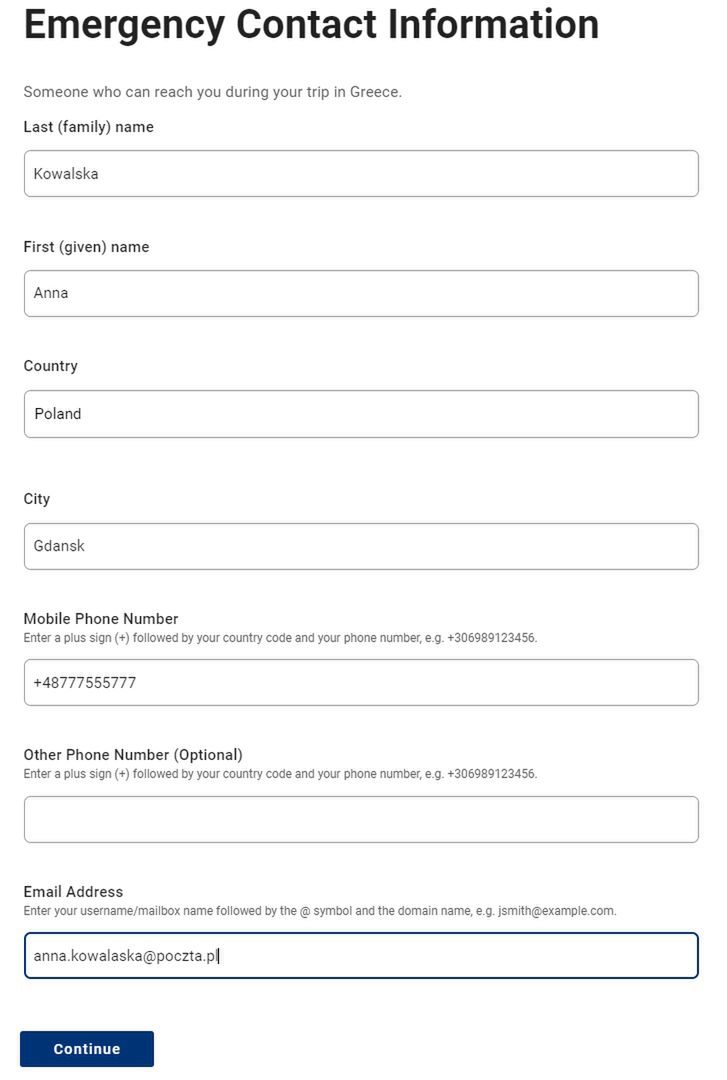Click the Last (family) name field containing Kowalska
The image size is (727, 1080).
click(x=360, y=174)
